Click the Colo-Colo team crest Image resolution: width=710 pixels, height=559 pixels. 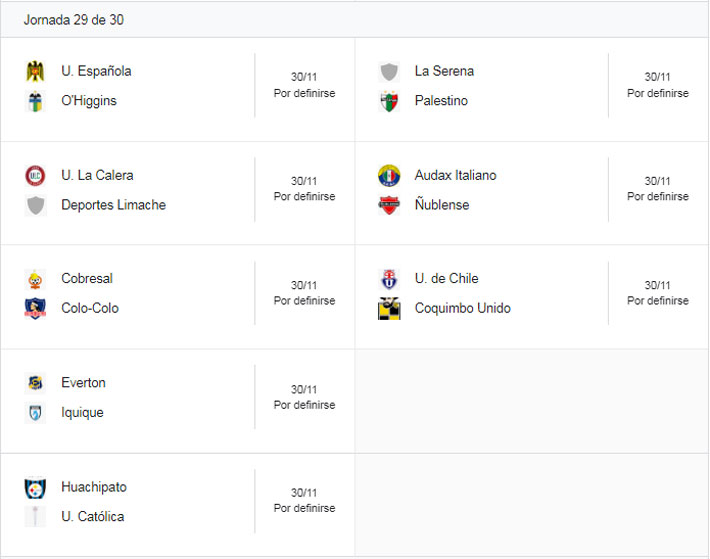(x=36, y=308)
